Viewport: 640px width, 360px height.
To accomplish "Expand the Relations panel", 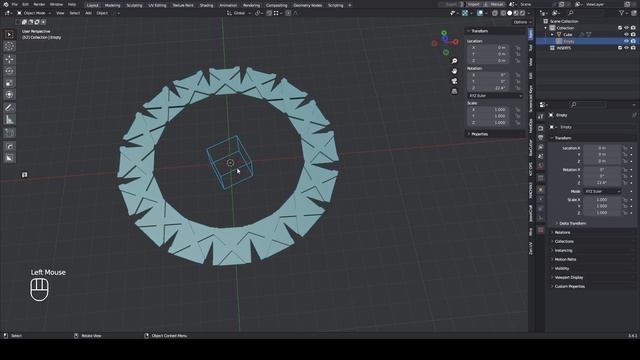I will coord(562,233).
